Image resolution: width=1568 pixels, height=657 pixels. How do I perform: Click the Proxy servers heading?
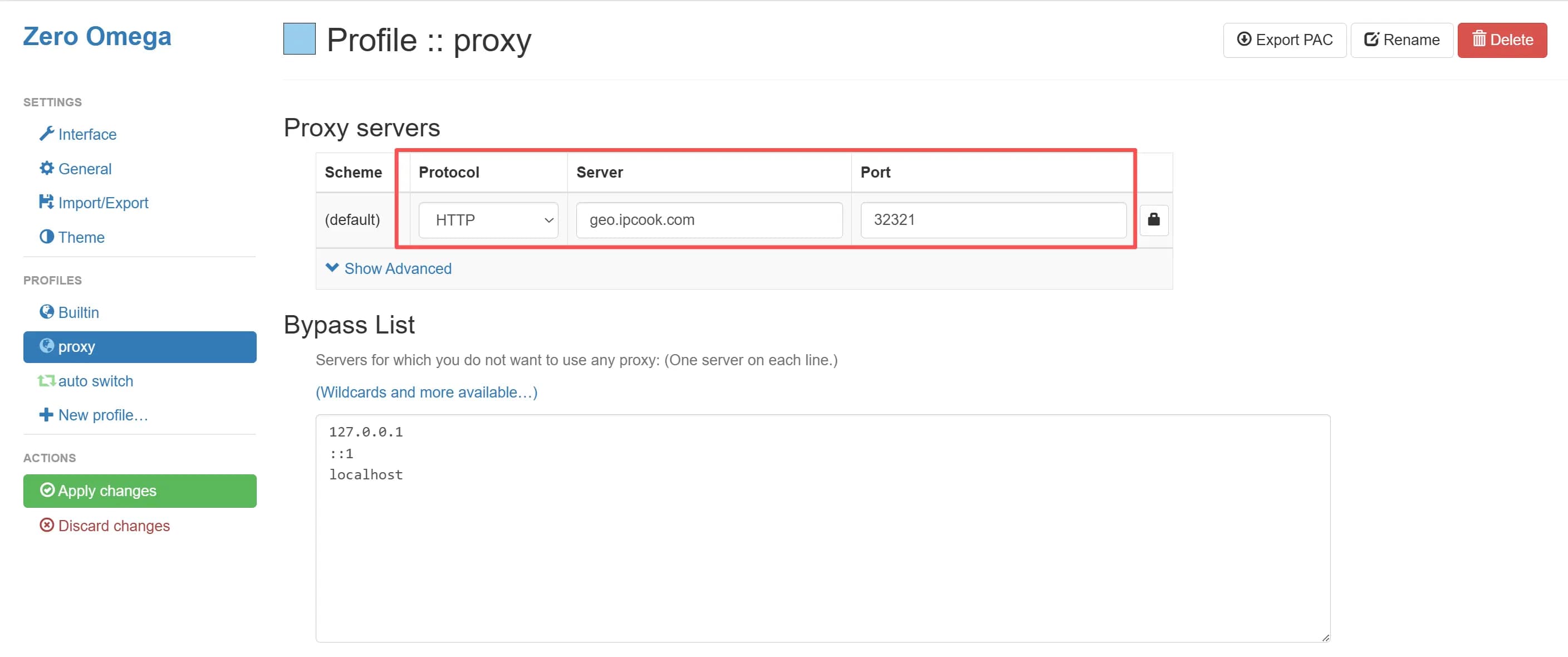361,128
